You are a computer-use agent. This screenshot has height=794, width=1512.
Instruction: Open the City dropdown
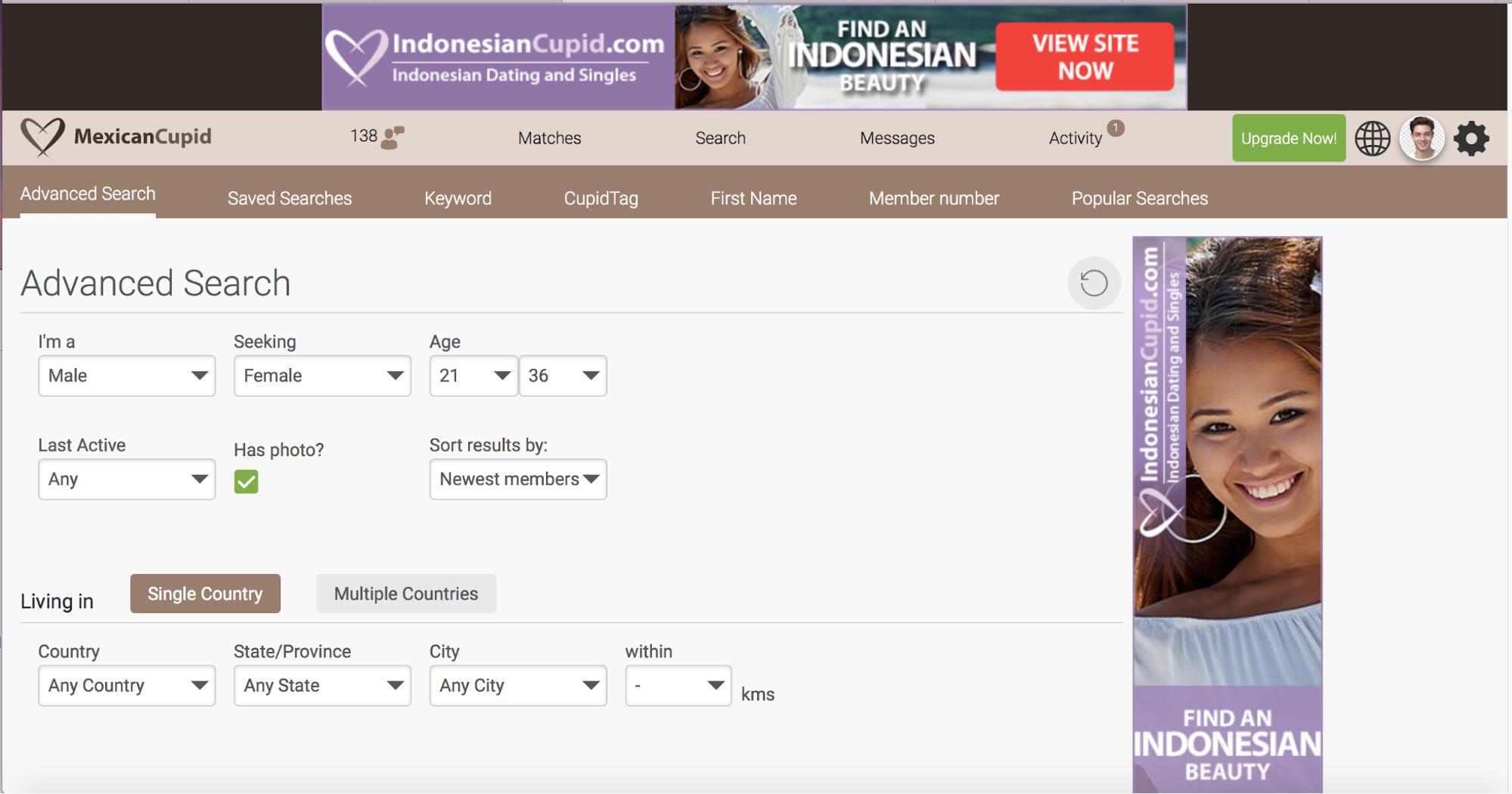click(x=518, y=686)
